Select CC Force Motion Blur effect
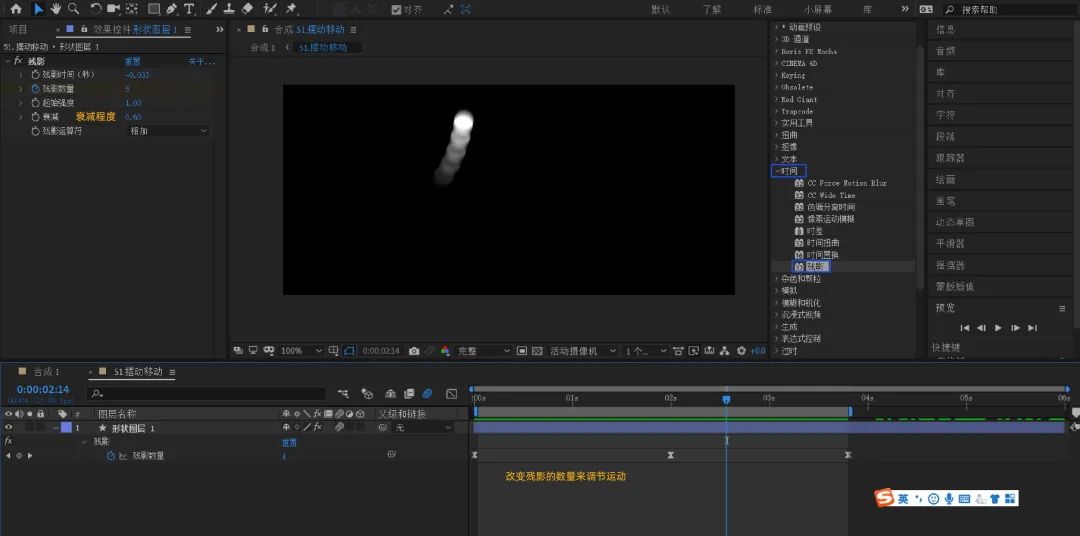The width and height of the screenshot is (1080, 536). [x=847, y=183]
